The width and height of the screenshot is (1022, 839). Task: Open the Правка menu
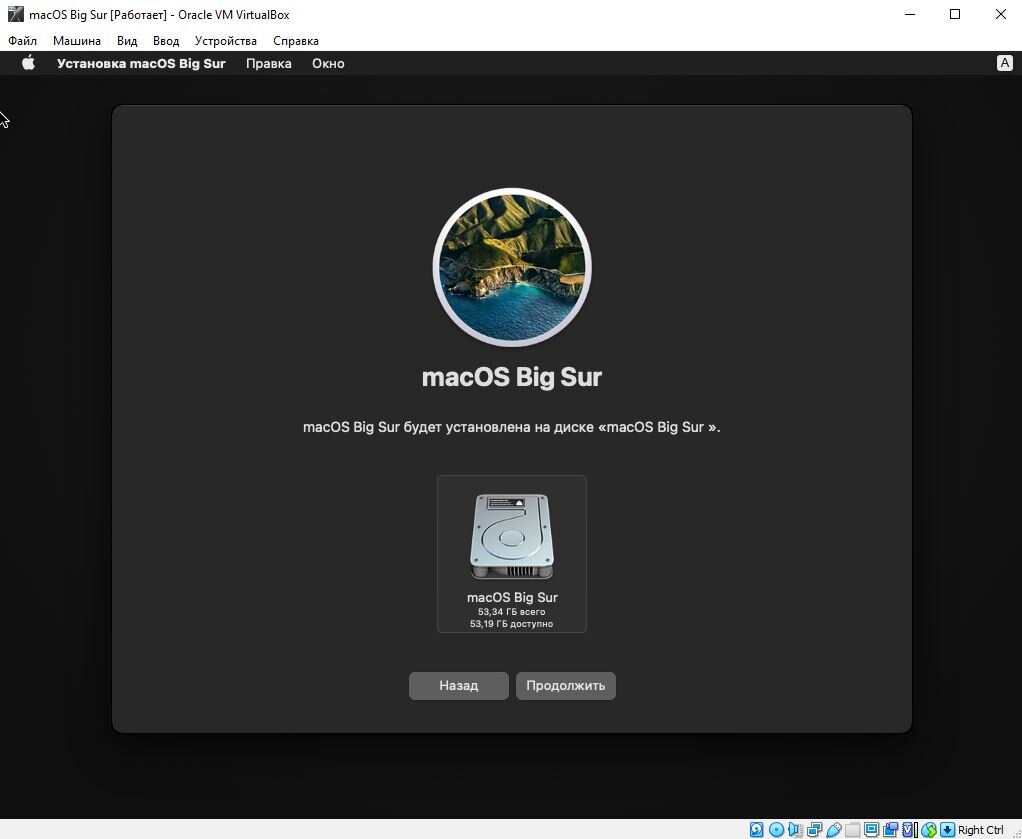[x=269, y=63]
